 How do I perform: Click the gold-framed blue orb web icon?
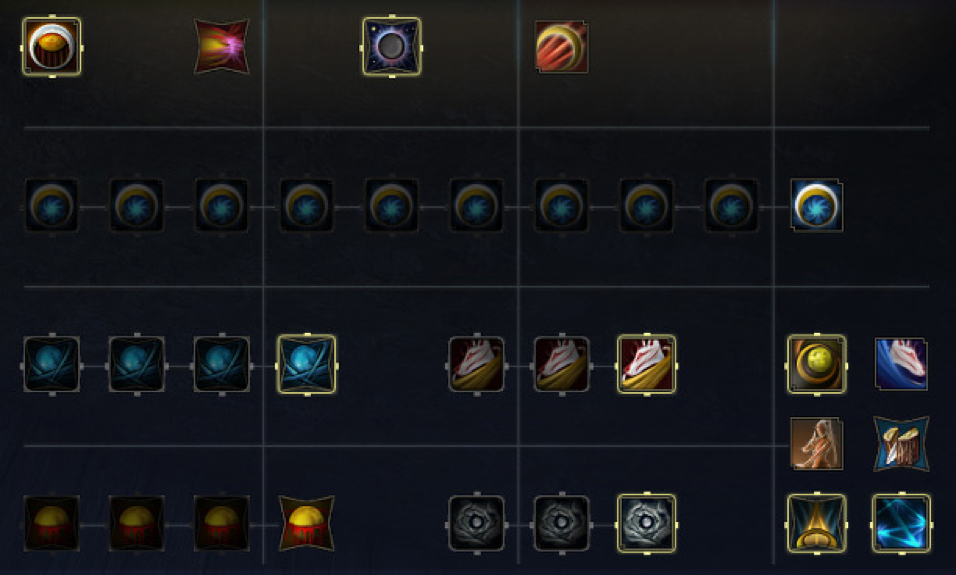[307, 364]
